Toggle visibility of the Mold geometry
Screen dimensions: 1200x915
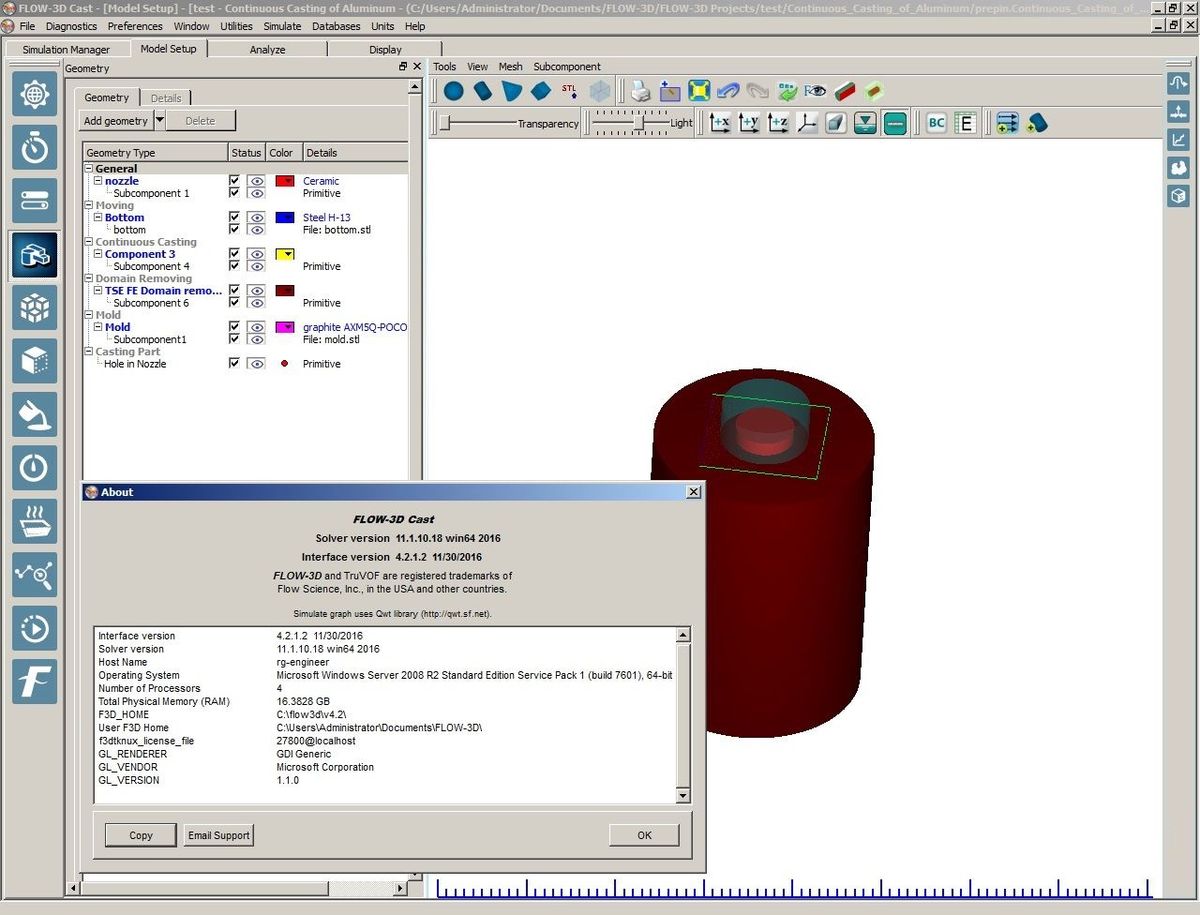click(258, 327)
